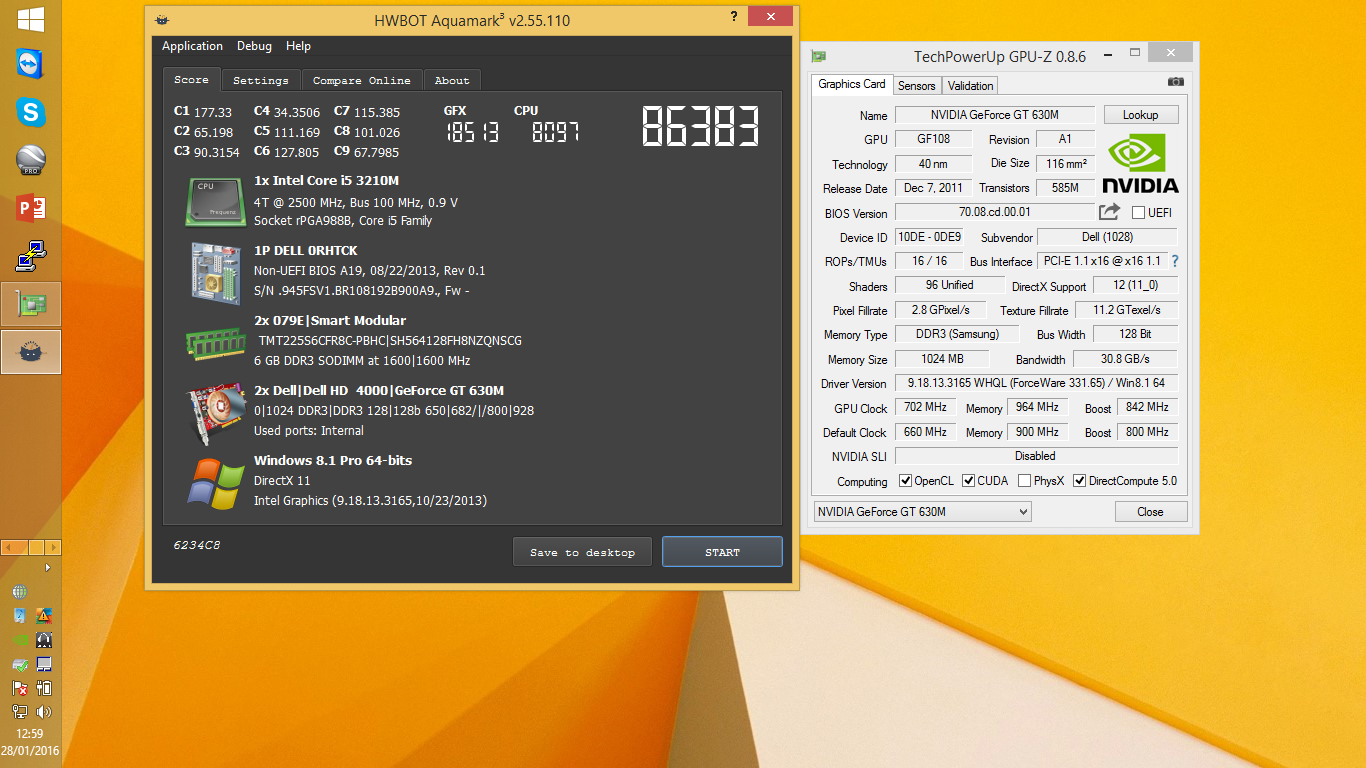Click the headphones tray icon
This screenshot has width=1366, height=768.
click(x=43, y=640)
